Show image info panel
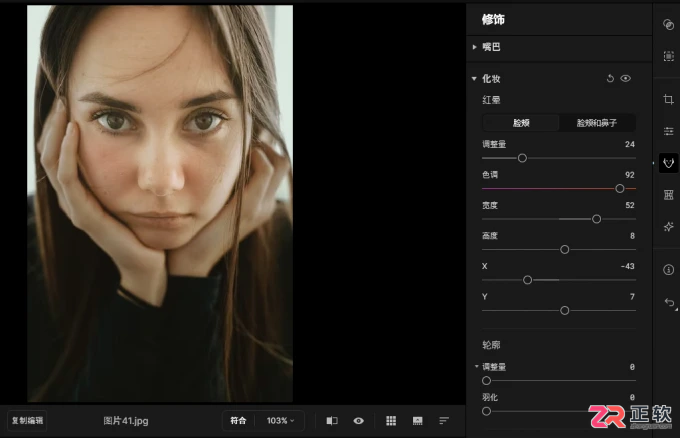This screenshot has height=438, width=680. 668,270
